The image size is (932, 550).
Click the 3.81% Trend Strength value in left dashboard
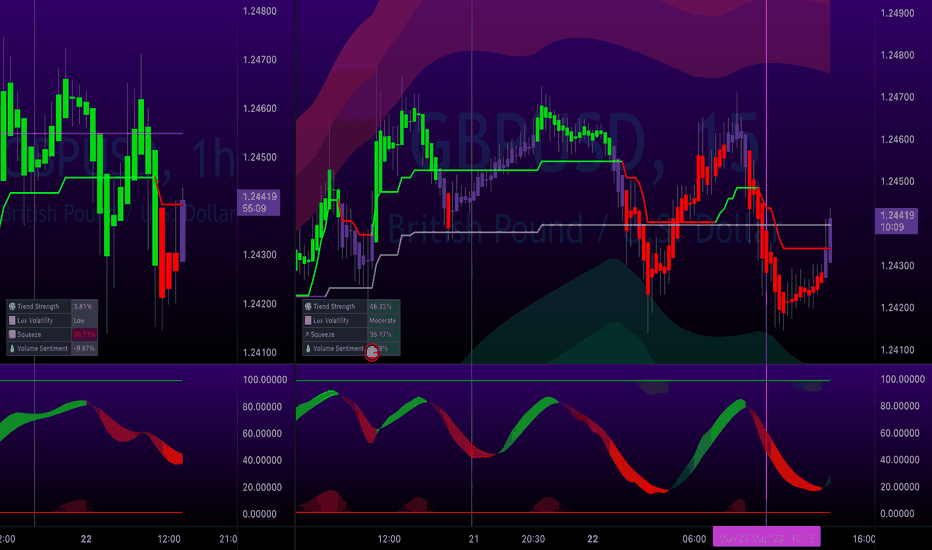[83, 307]
